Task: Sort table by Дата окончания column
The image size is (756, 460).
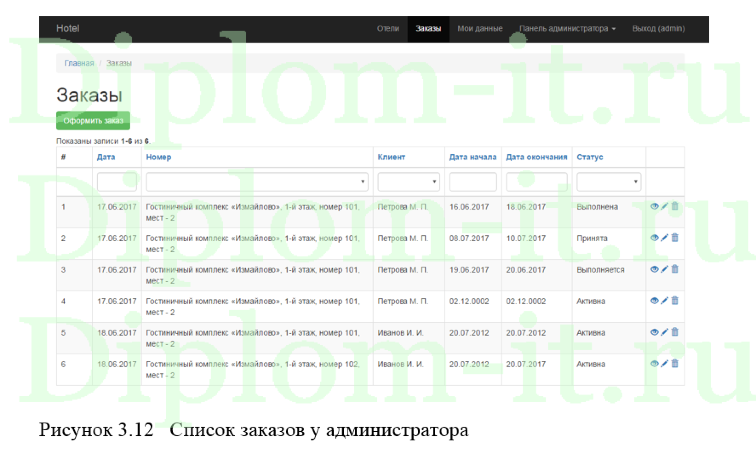Action: pos(536,157)
